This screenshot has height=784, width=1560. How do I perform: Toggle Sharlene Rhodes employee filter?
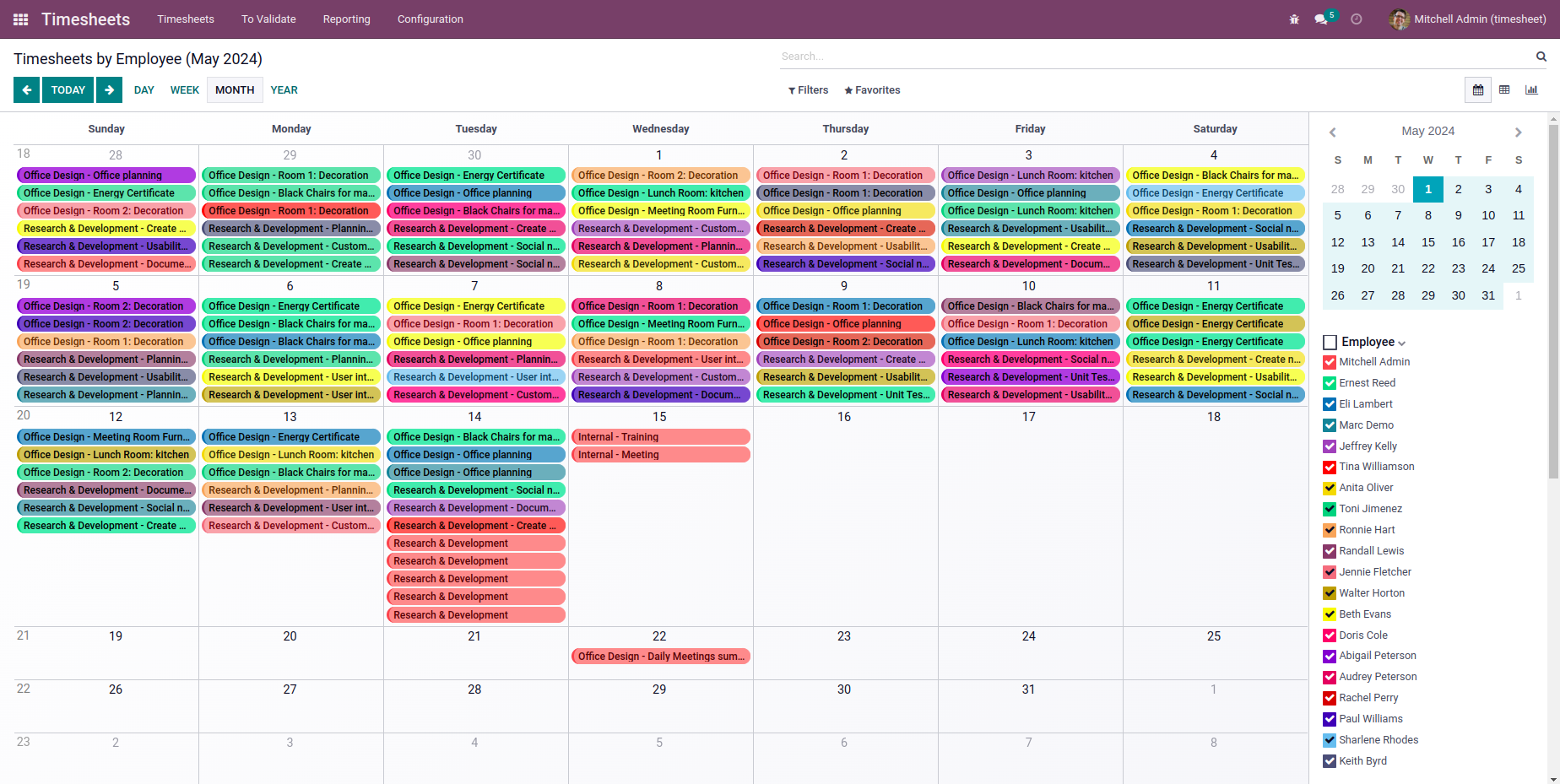pos(1330,740)
